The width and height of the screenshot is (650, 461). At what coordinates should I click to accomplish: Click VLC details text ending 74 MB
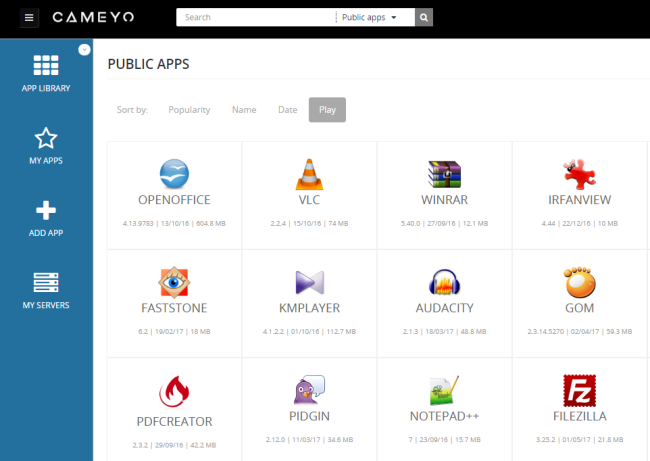coord(309,223)
